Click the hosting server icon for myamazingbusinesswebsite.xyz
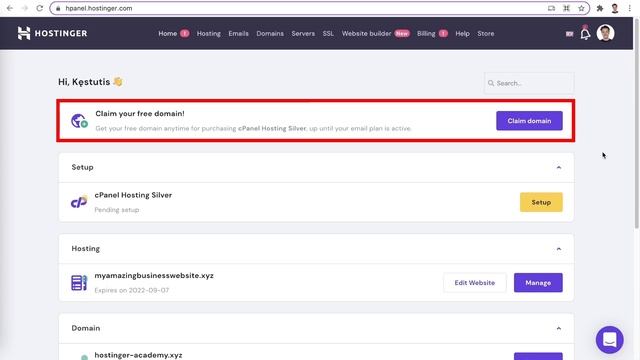Viewport: 640px width, 360px height. [79, 282]
